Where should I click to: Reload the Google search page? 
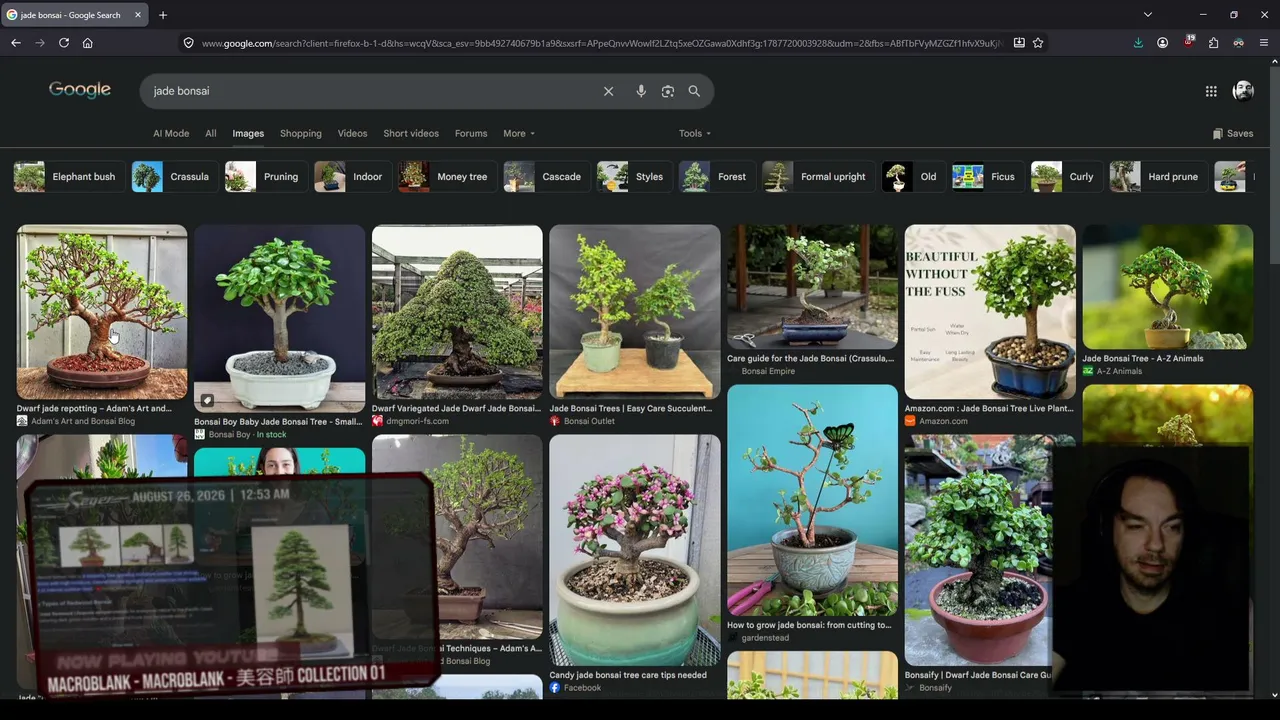[x=64, y=43]
